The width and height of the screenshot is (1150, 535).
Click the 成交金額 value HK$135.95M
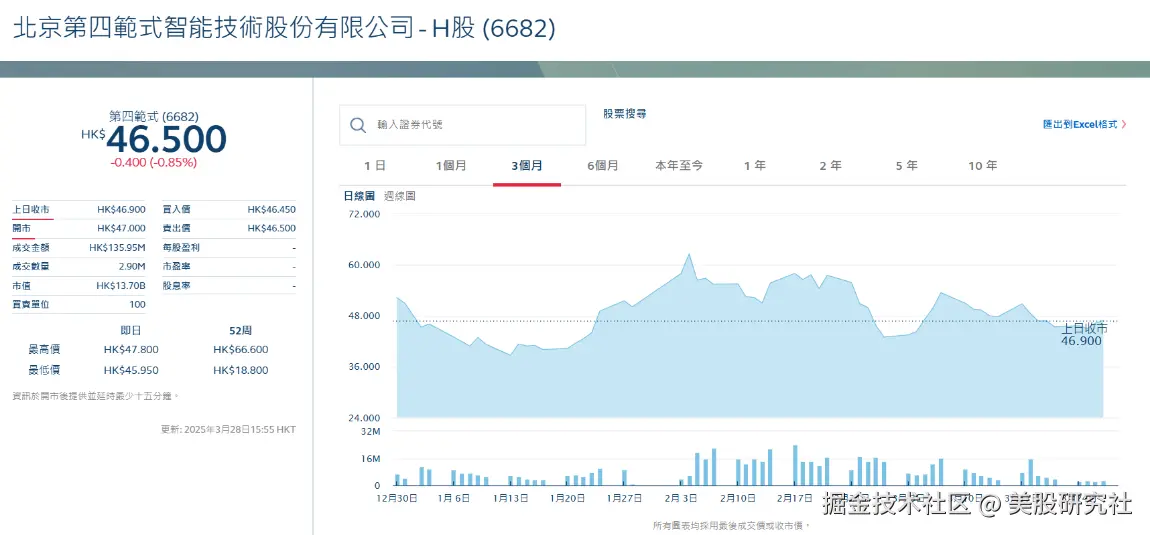tap(117, 247)
